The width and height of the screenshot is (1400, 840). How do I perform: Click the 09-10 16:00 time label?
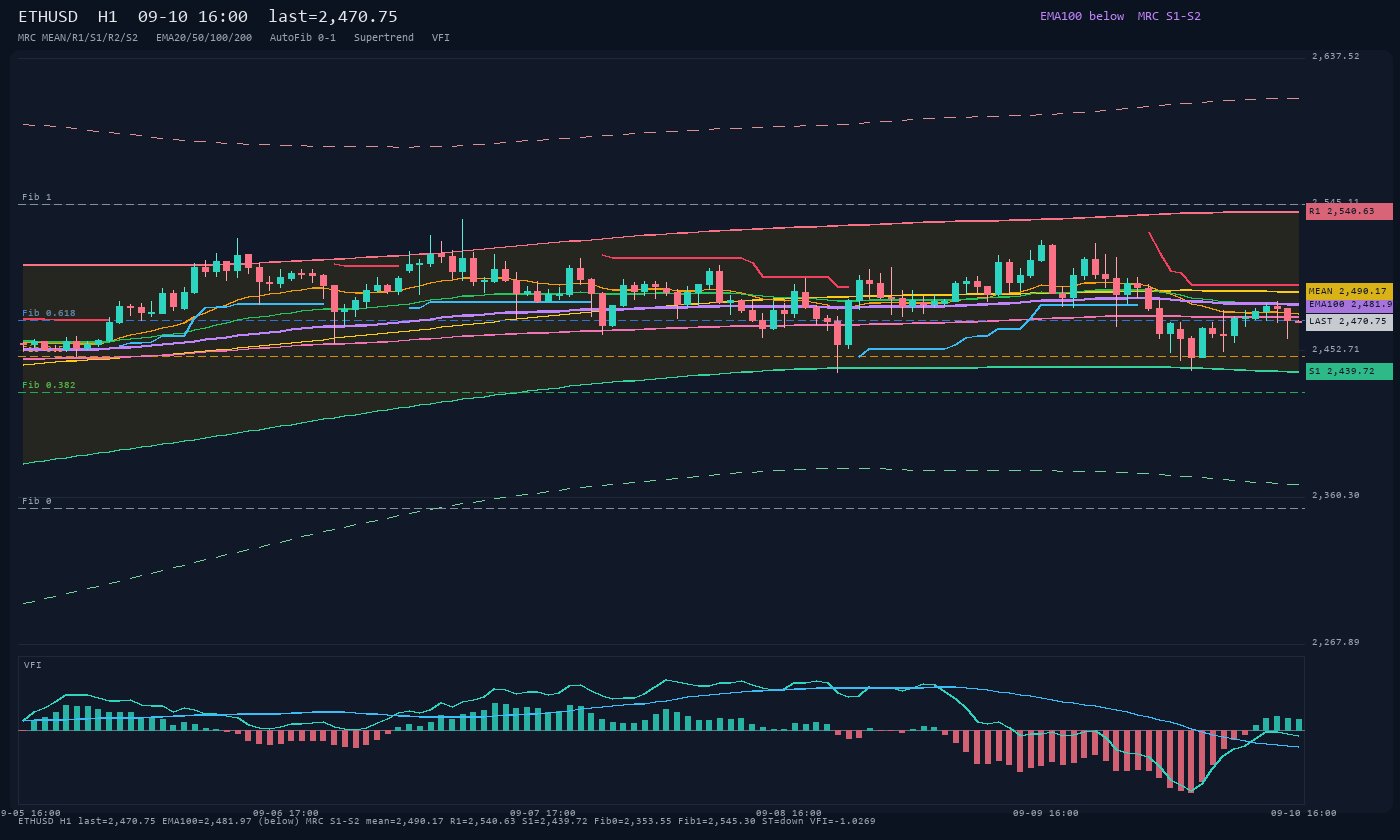pos(1304,813)
